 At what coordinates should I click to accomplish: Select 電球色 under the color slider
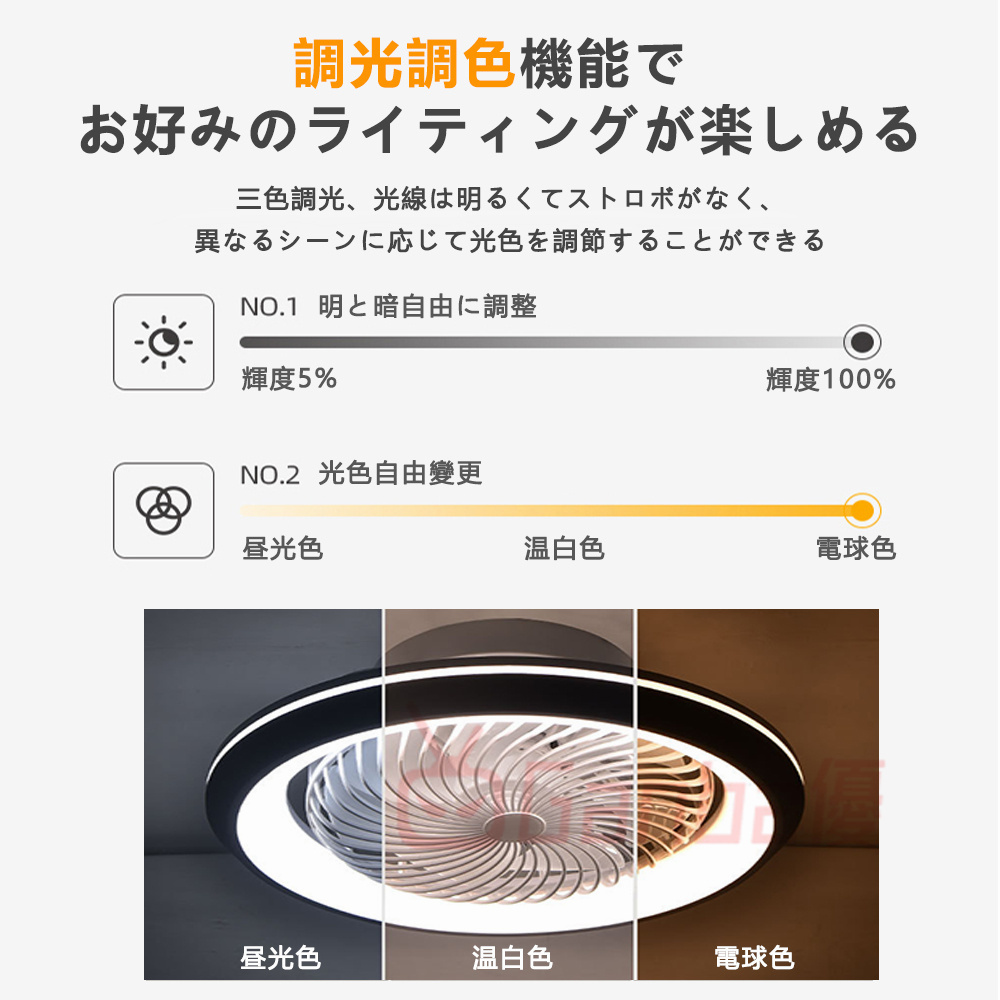tap(856, 548)
